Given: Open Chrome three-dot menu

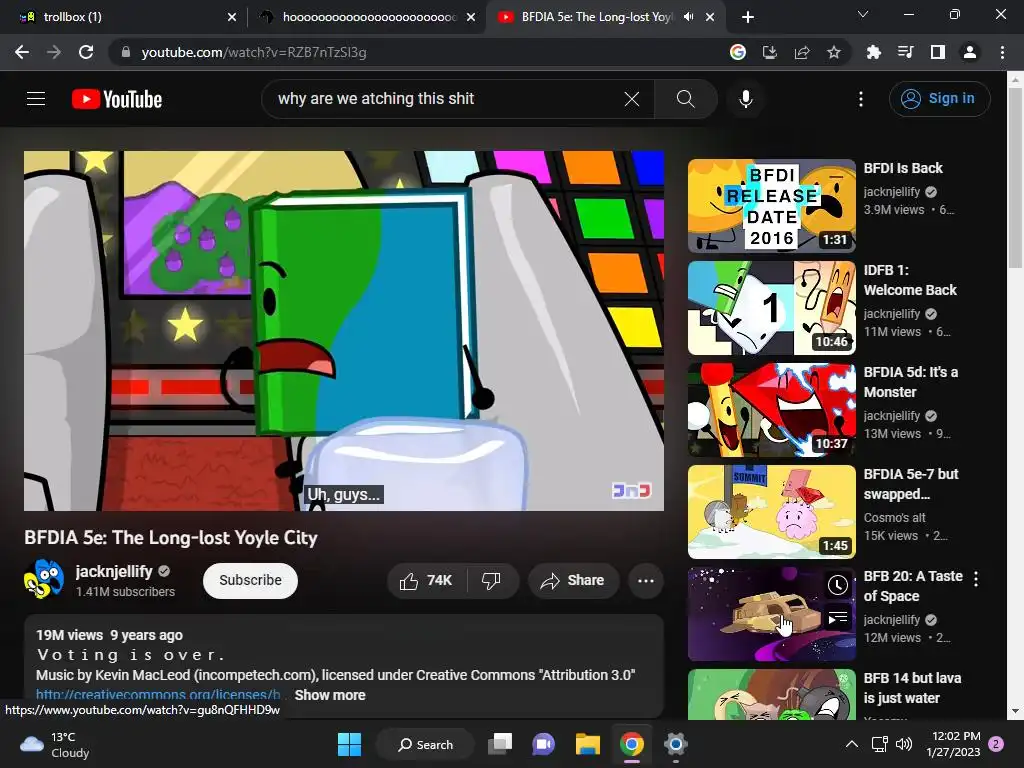Looking at the screenshot, I should click(x=1002, y=52).
